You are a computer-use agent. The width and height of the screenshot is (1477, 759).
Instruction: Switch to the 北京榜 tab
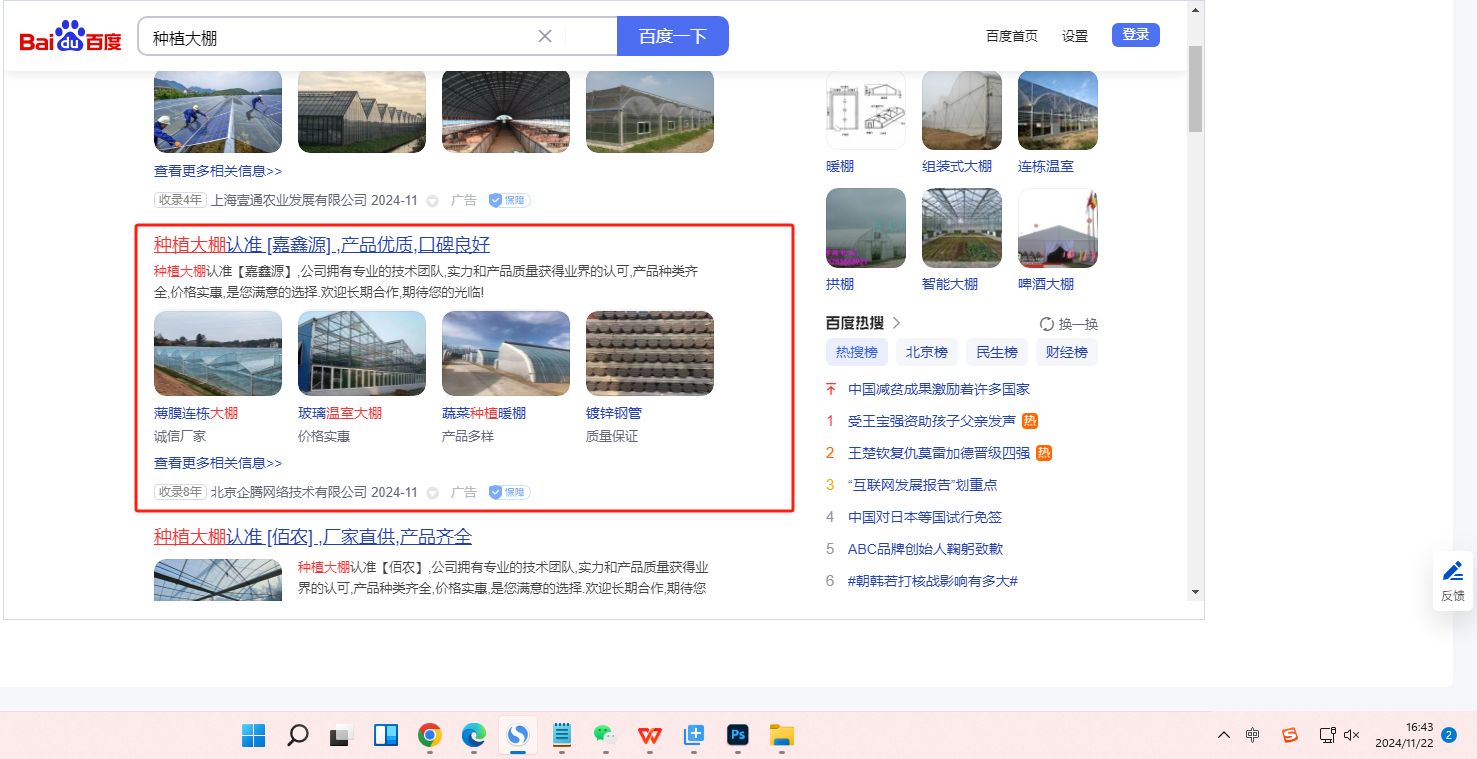coord(927,352)
